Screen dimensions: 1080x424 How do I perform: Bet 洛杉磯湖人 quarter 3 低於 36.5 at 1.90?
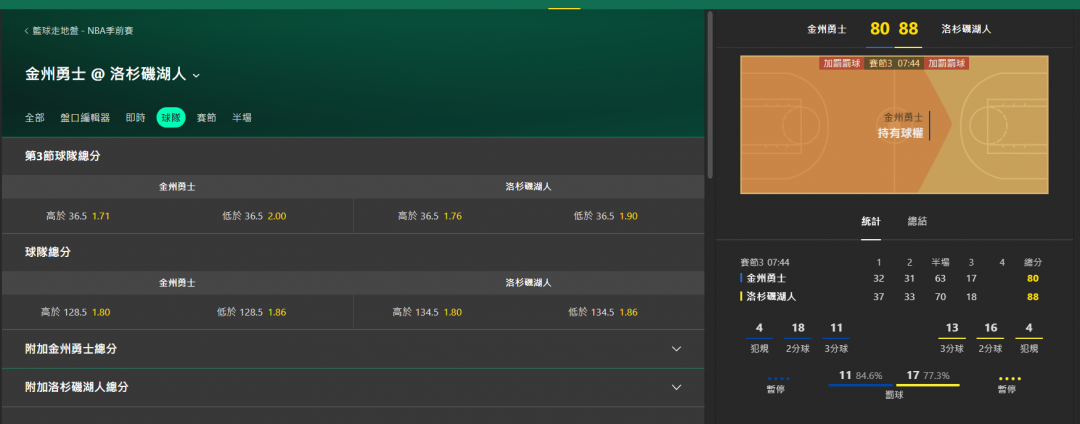point(605,216)
